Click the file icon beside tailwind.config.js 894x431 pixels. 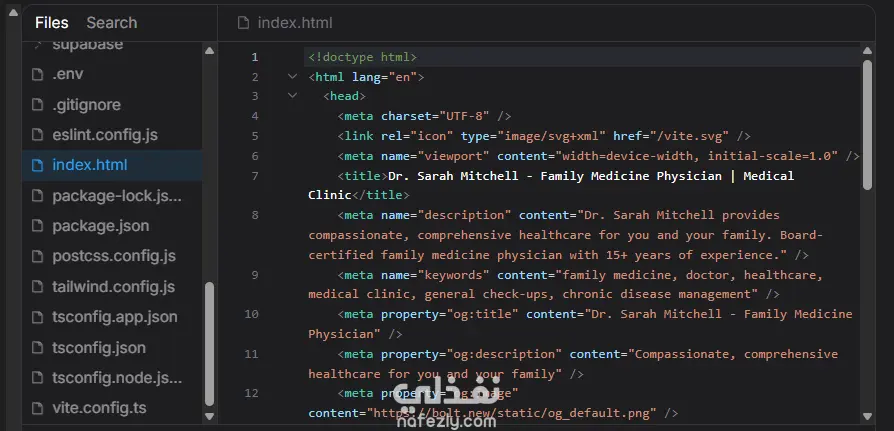pyautogui.click(x=38, y=287)
